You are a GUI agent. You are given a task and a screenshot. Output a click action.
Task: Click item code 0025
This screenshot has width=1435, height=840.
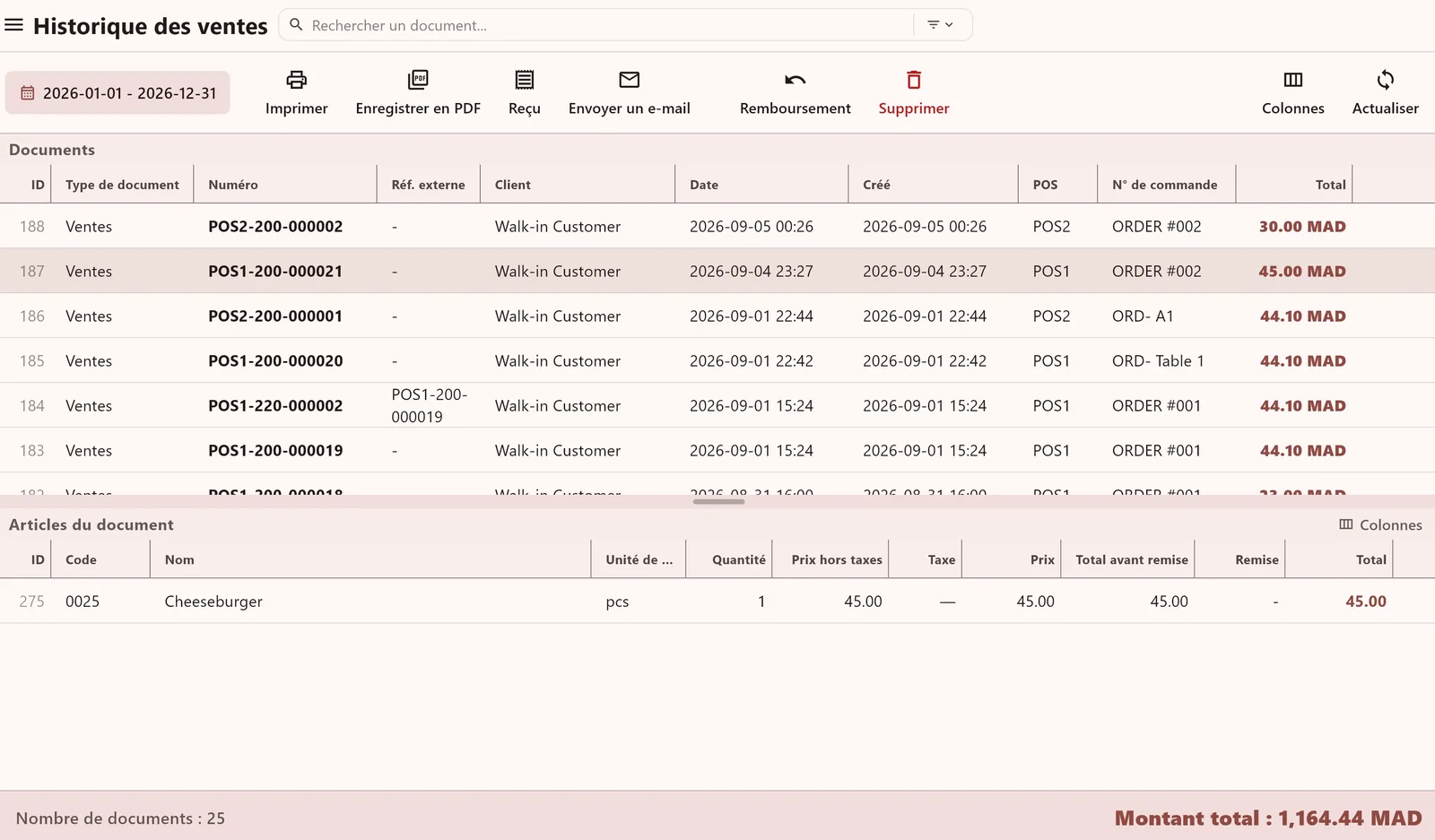click(83, 602)
